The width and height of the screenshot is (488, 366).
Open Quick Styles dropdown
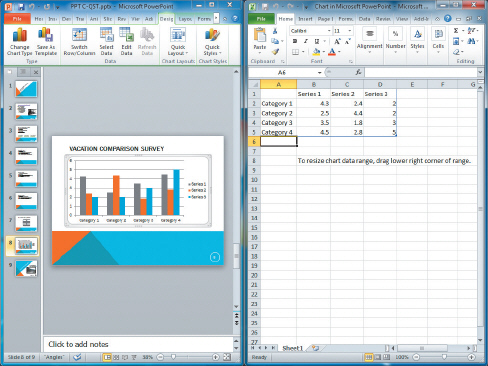tap(212, 42)
